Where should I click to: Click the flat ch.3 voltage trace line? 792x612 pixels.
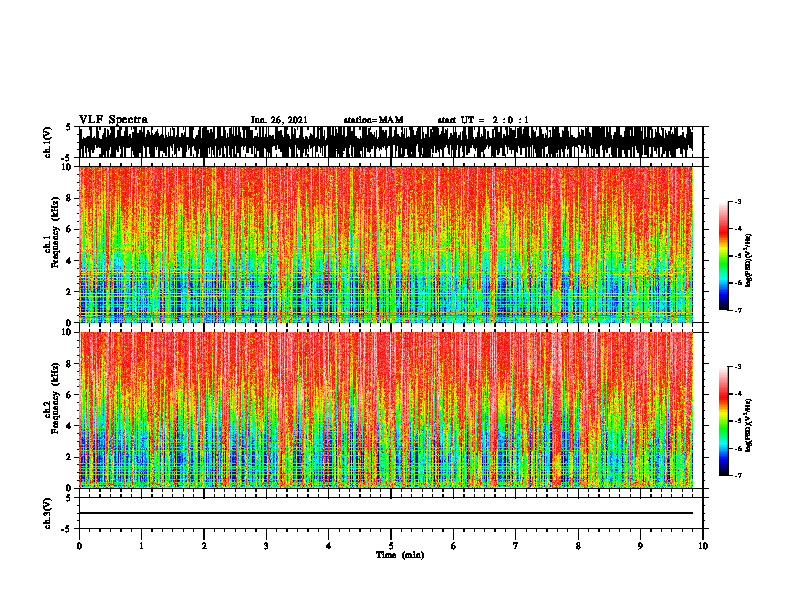(386, 513)
